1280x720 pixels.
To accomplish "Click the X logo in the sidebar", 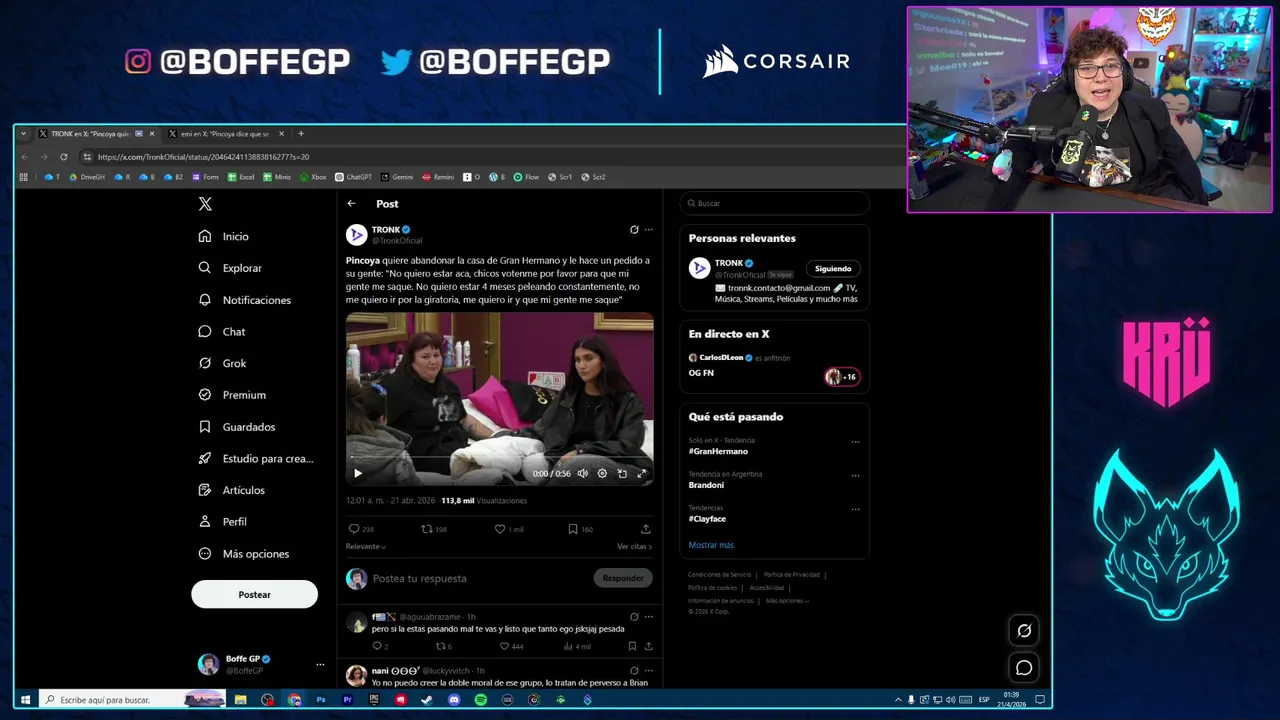I will coord(205,204).
